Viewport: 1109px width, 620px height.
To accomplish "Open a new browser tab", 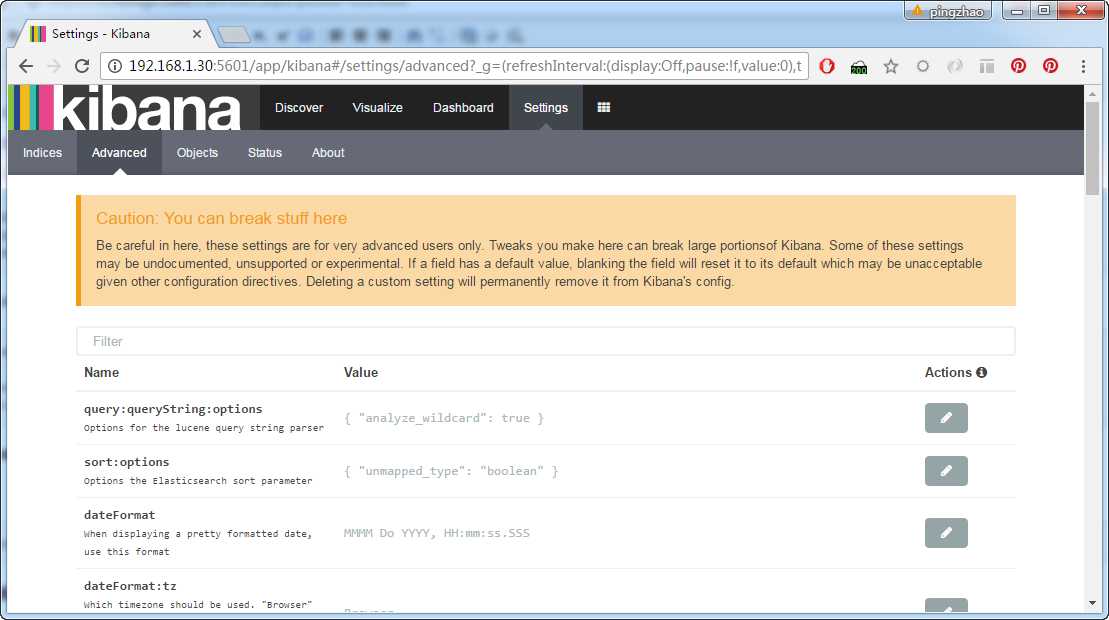I will [x=233, y=34].
